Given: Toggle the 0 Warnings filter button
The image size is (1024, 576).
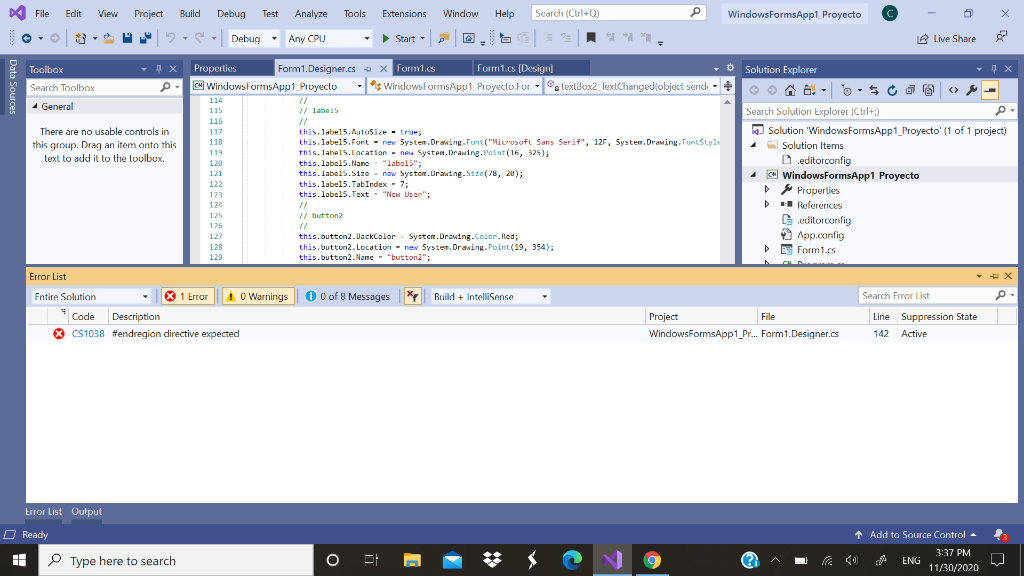Looking at the screenshot, I should click(258, 296).
